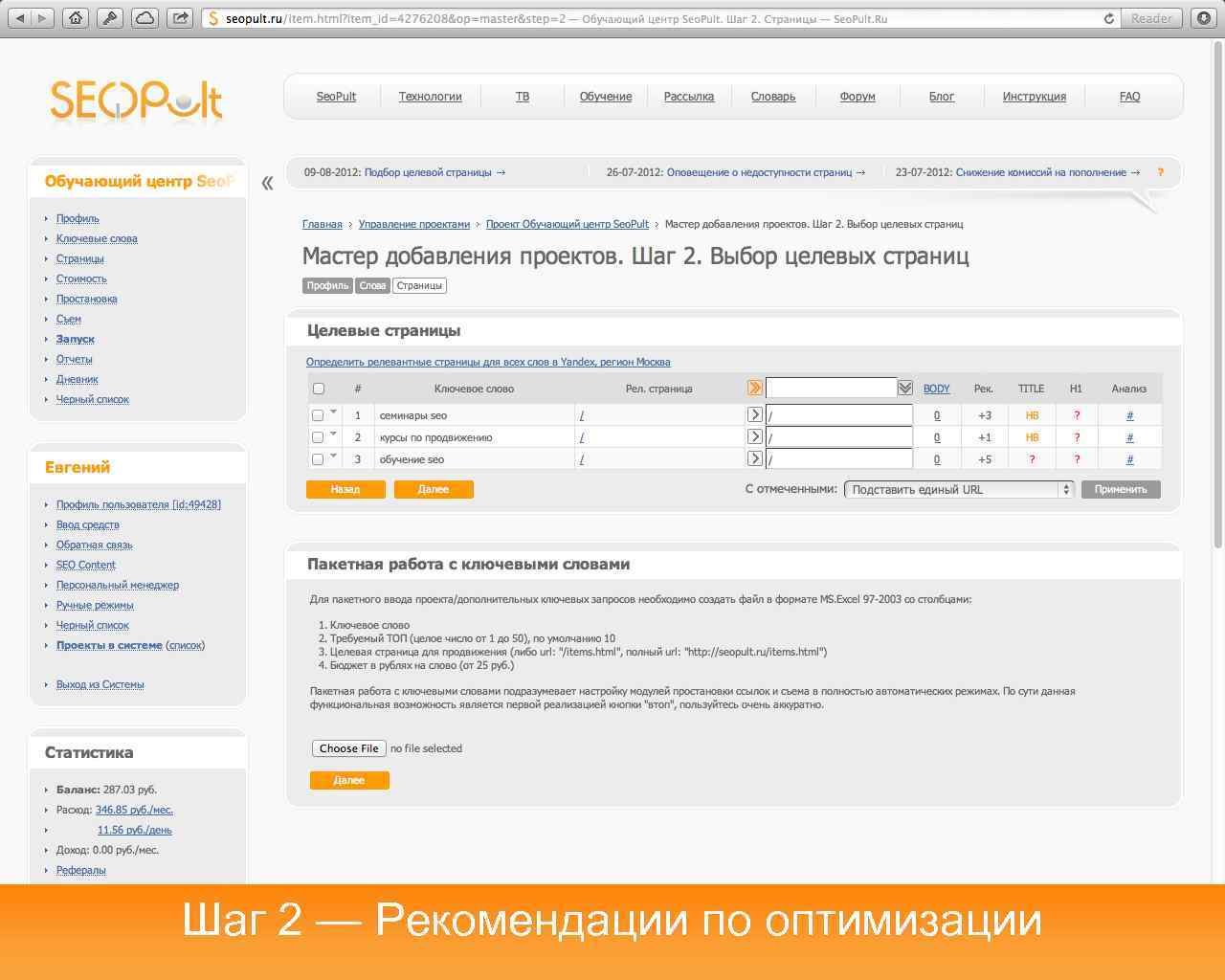Open double-chevron dropdown in header URL field

click(903, 387)
